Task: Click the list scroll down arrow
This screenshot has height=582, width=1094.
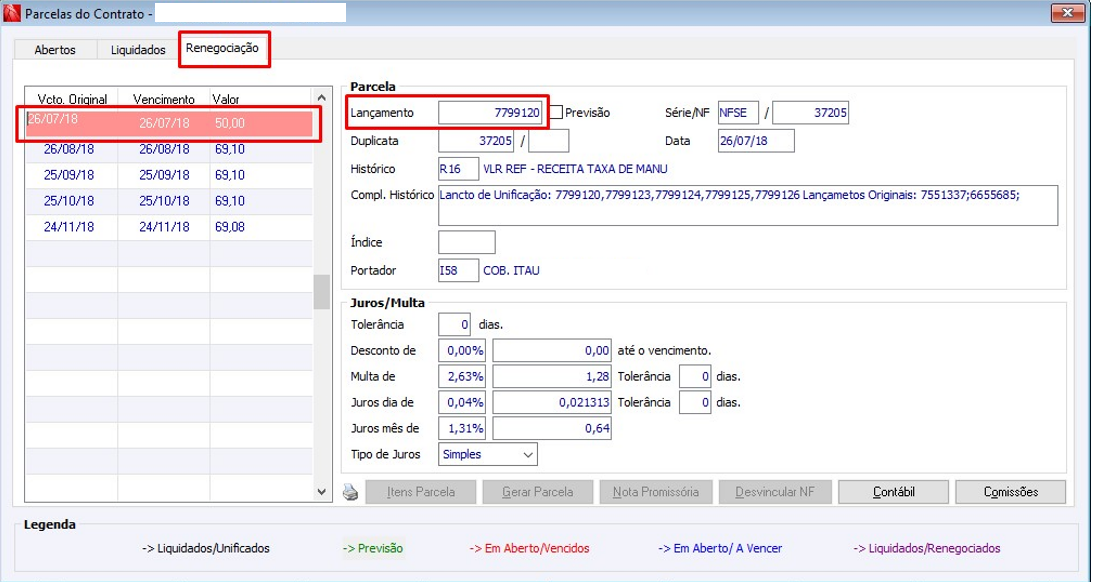Action: pos(321,491)
